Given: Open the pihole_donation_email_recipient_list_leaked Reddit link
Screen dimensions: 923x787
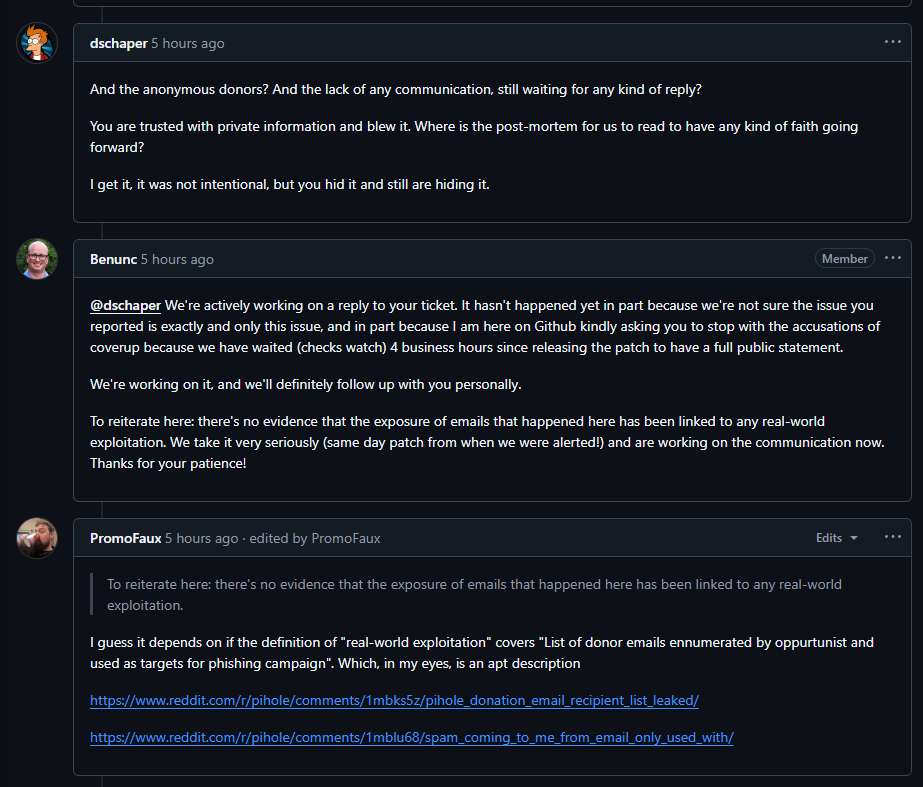Looking at the screenshot, I should [x=394, y=700].
